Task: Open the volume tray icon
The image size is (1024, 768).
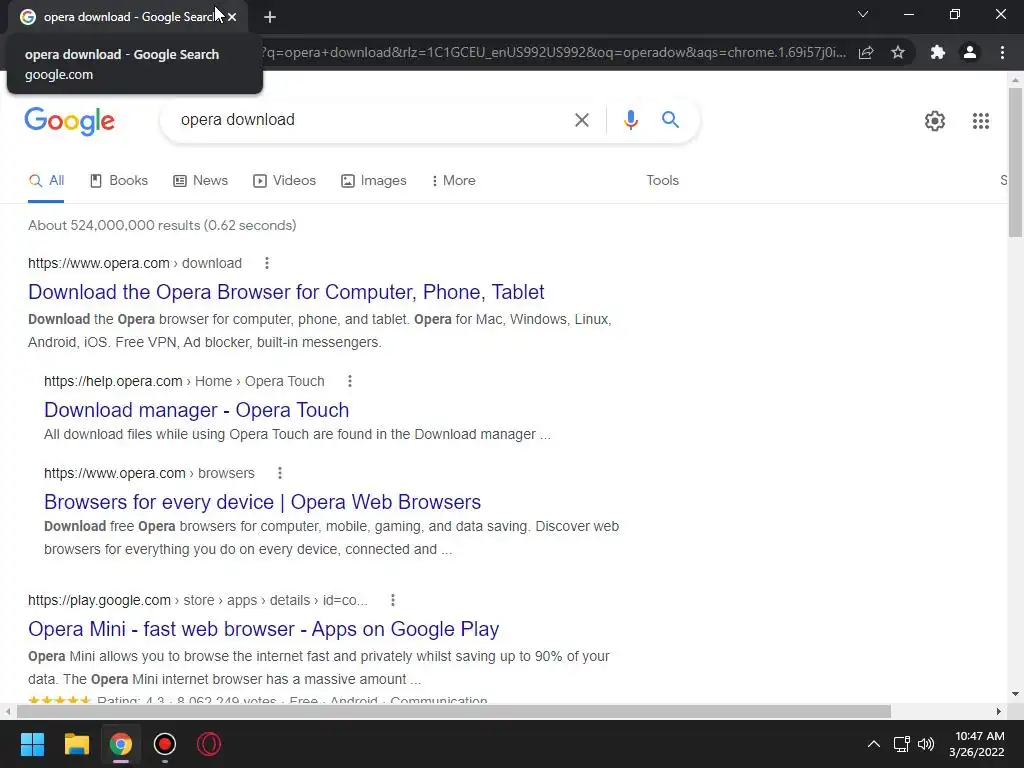Action: tap(926, 744)
